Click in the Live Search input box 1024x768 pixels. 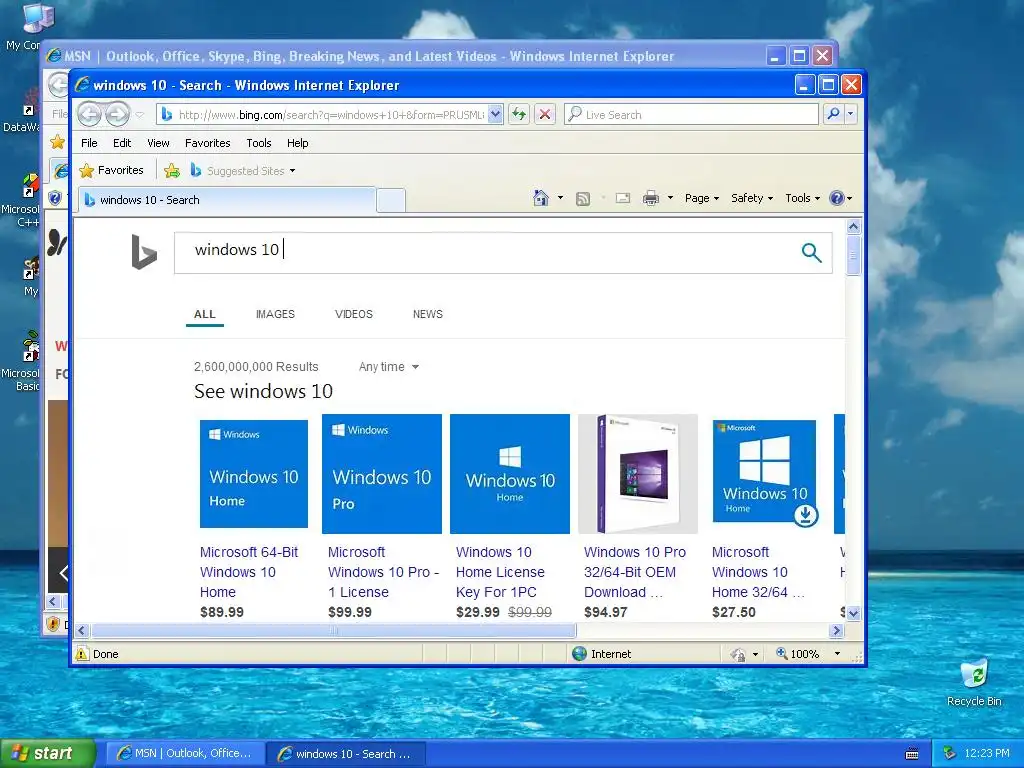tap(691, 114)
